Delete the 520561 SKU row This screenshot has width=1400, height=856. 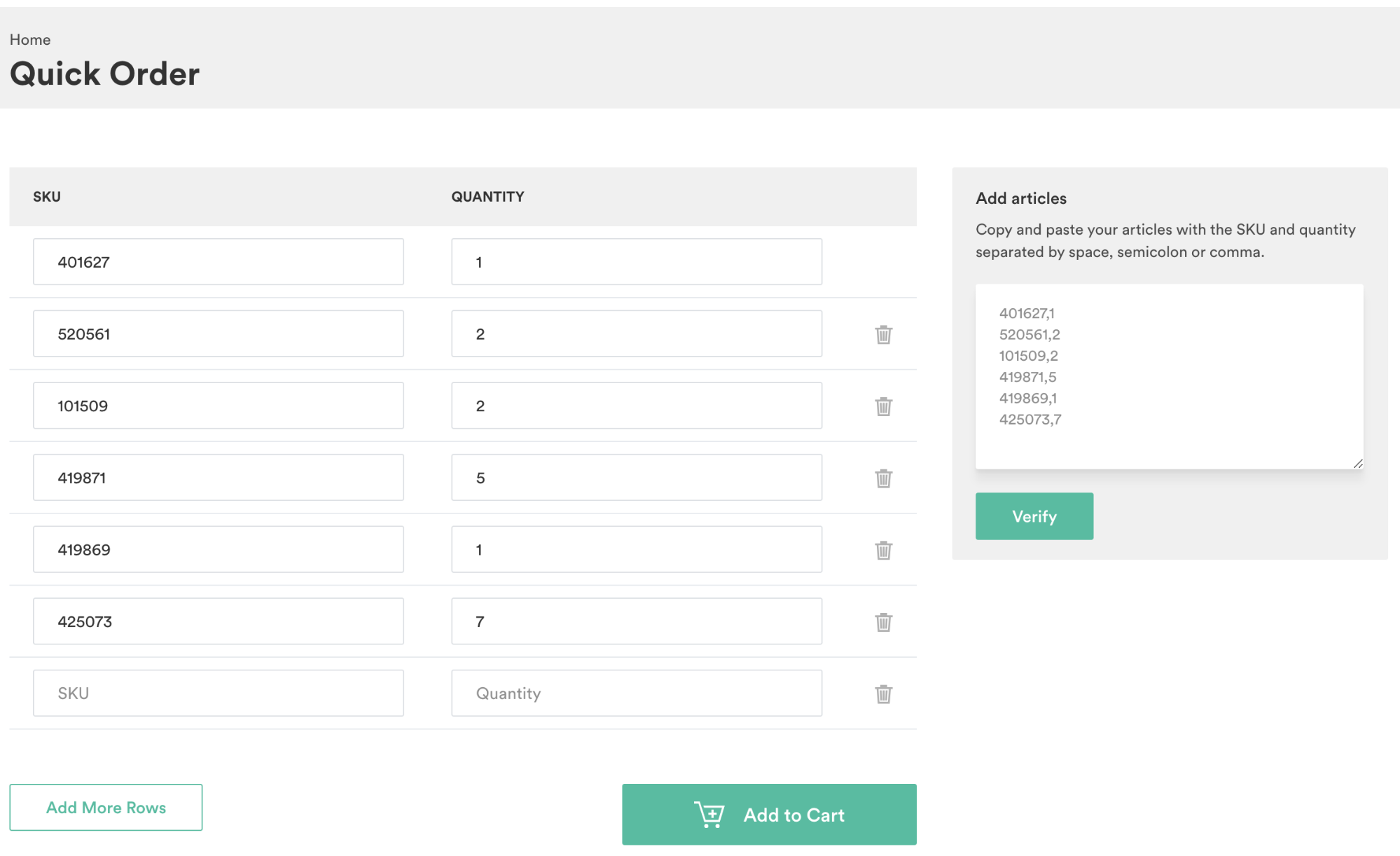(x=883, y=334)
